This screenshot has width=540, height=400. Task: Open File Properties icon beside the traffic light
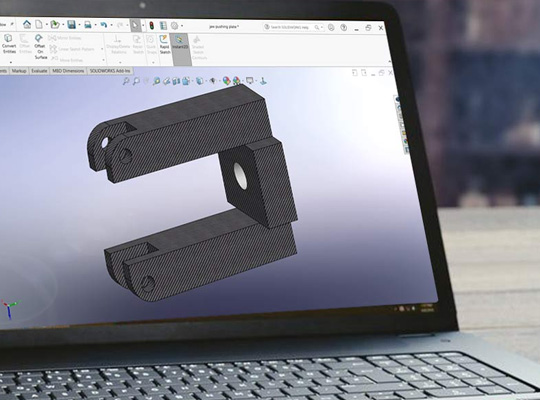(163, 25)
